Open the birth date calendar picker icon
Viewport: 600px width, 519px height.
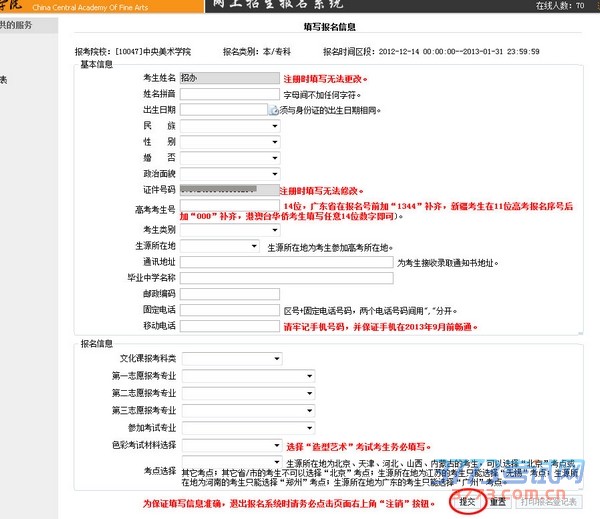[274, 109]
